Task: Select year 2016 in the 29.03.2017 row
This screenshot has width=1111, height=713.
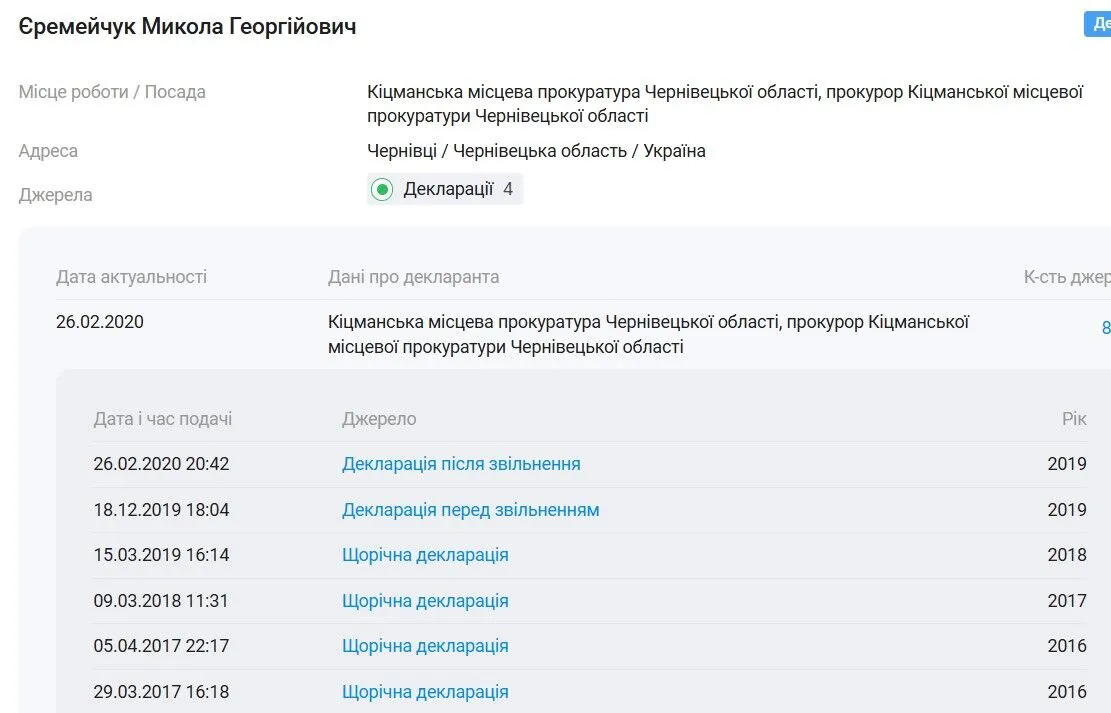Action: click(1067, 692)
